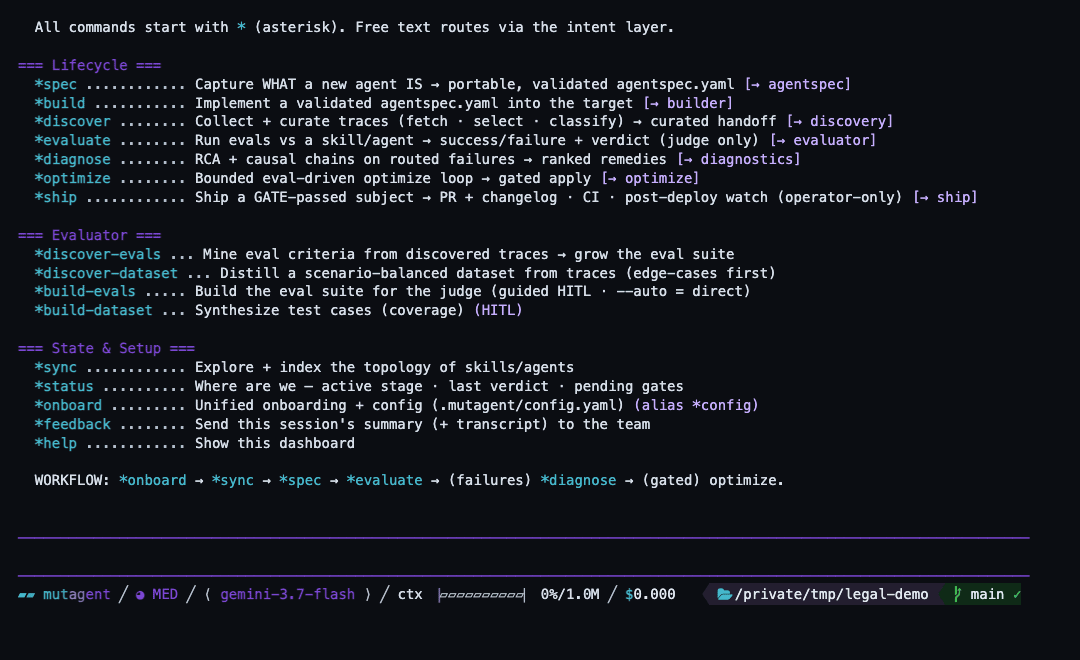This screenshot has width=1080, height=660.
Task: Open the [→ ship] reference
Action: 945,197
